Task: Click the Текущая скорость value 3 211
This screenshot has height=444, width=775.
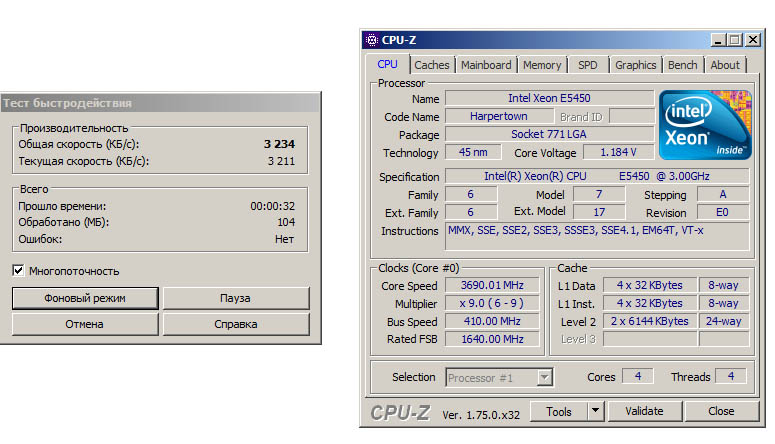Action: coord(281,161)
